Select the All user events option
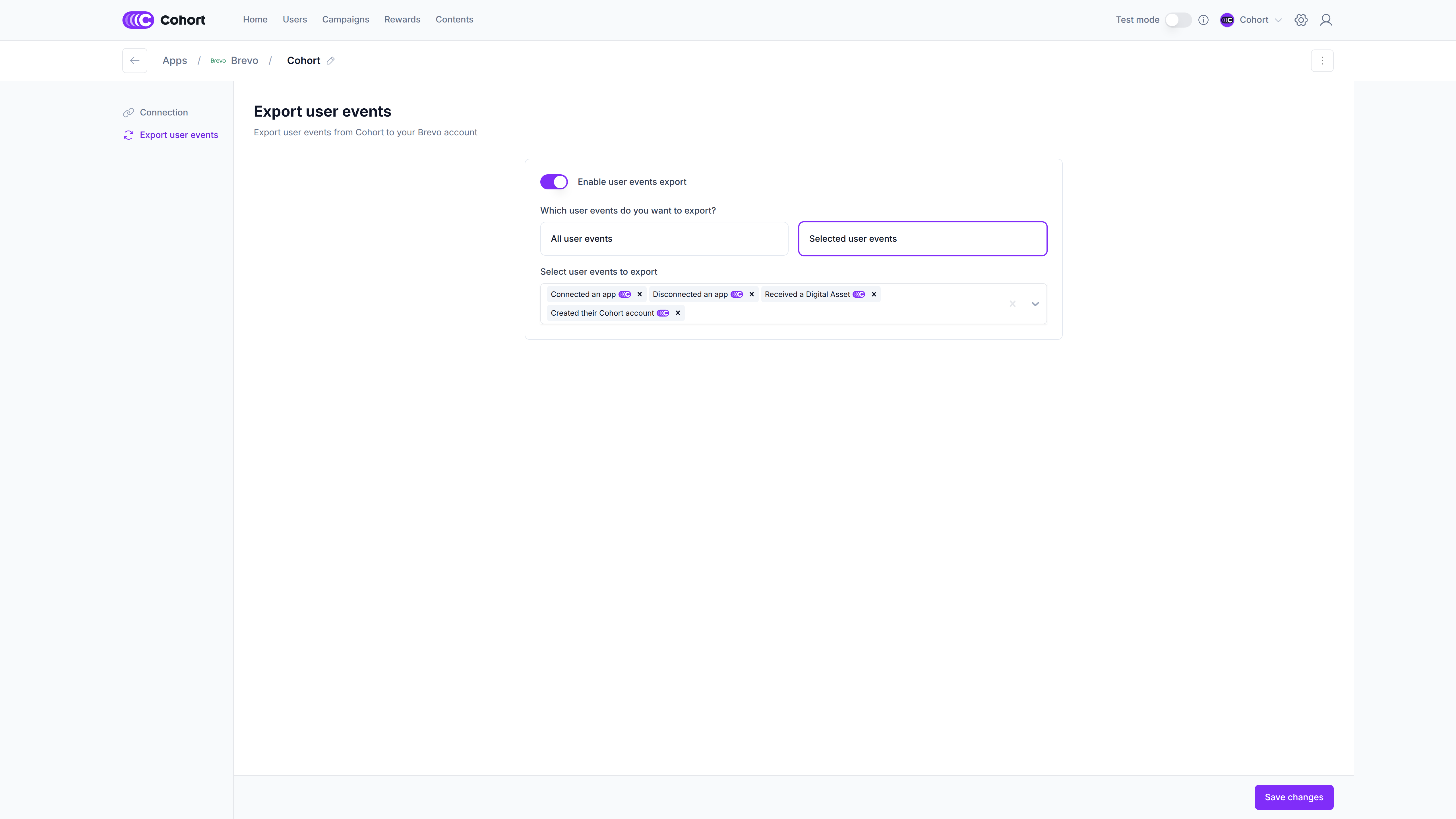This screenshot has height=819, width=1456. (663, 239)
